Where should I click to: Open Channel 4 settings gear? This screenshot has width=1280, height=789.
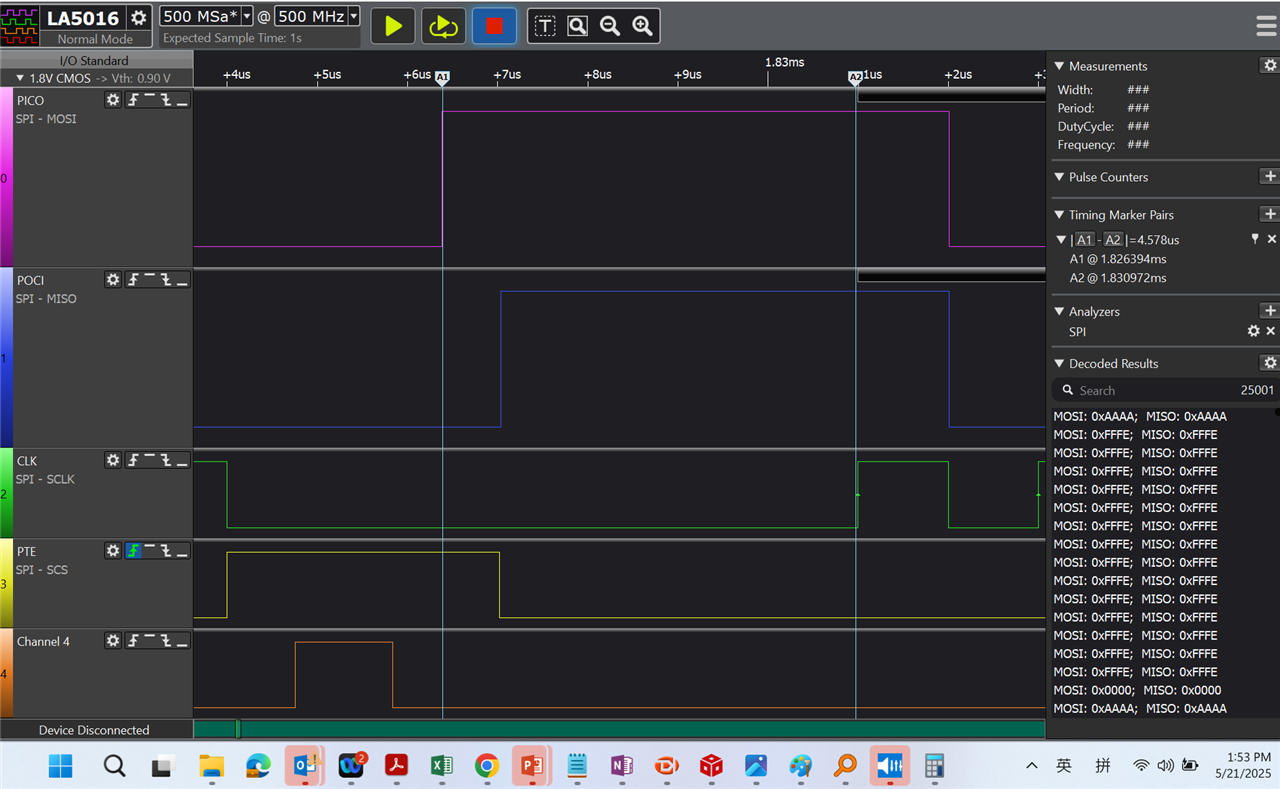click(113, 641)
